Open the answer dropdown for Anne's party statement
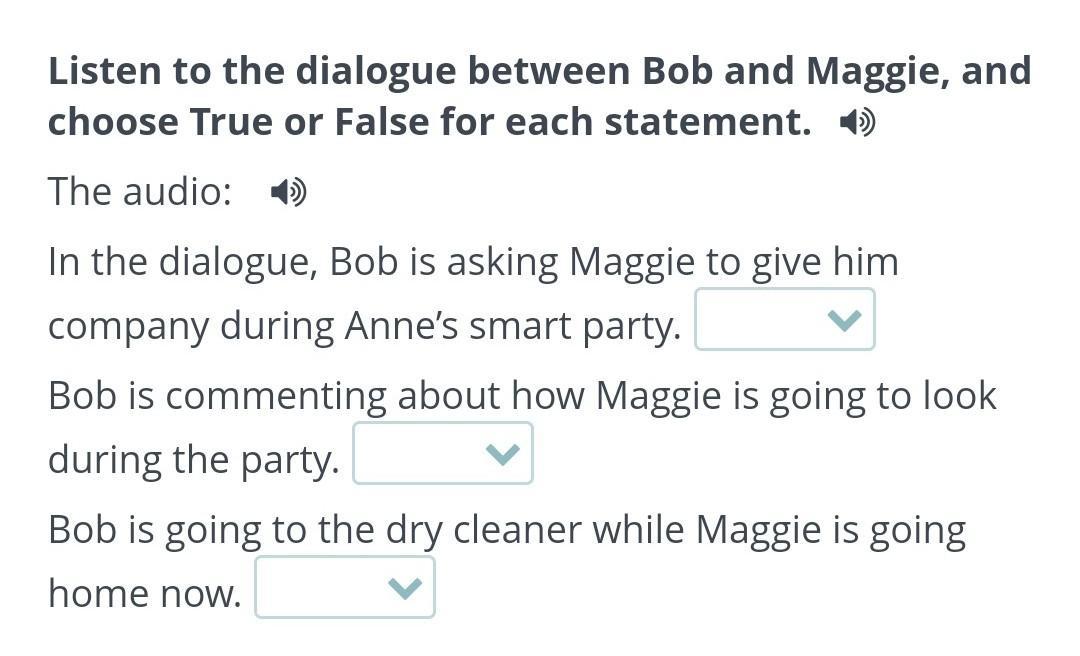 [x=784, y=320]
